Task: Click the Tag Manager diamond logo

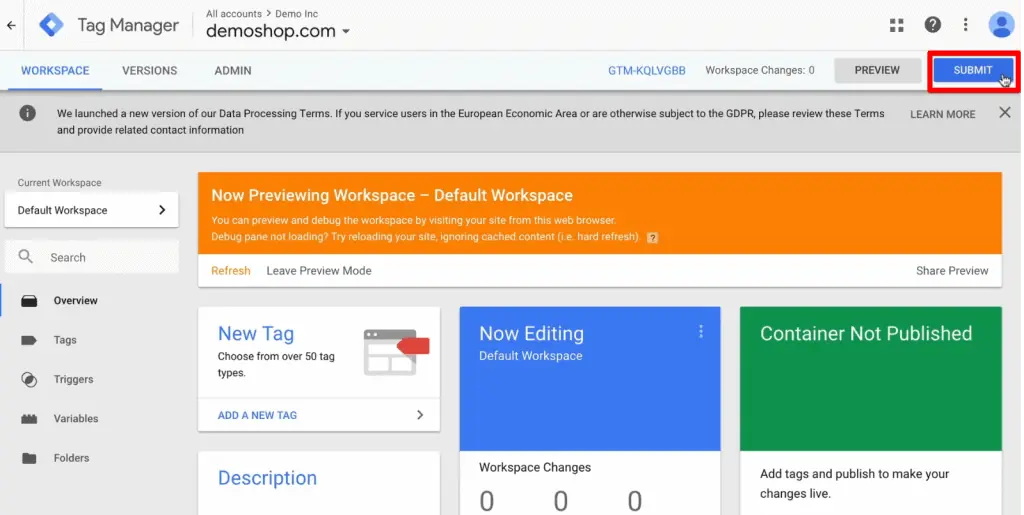Action: coord(51,25)
